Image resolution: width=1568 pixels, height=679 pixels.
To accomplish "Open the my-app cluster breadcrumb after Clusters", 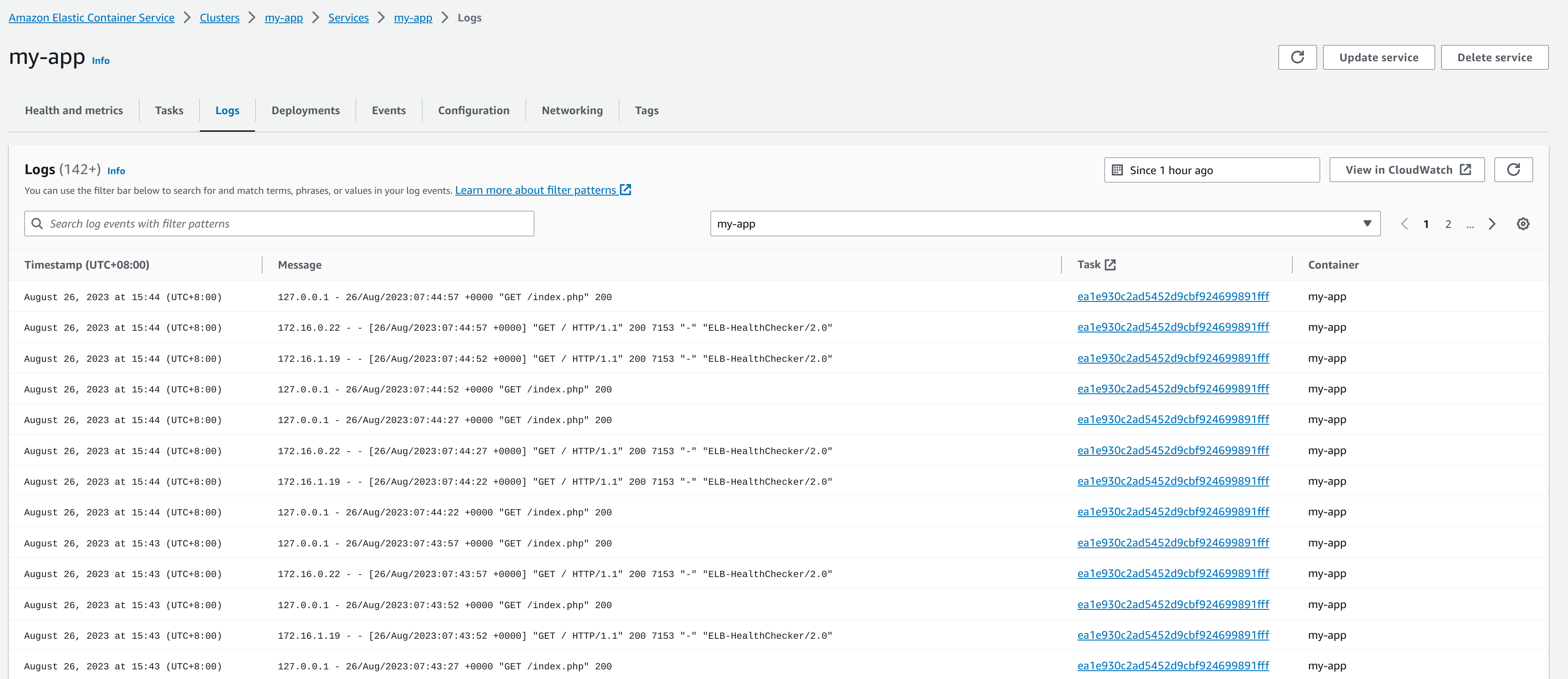I will [284, 17].
